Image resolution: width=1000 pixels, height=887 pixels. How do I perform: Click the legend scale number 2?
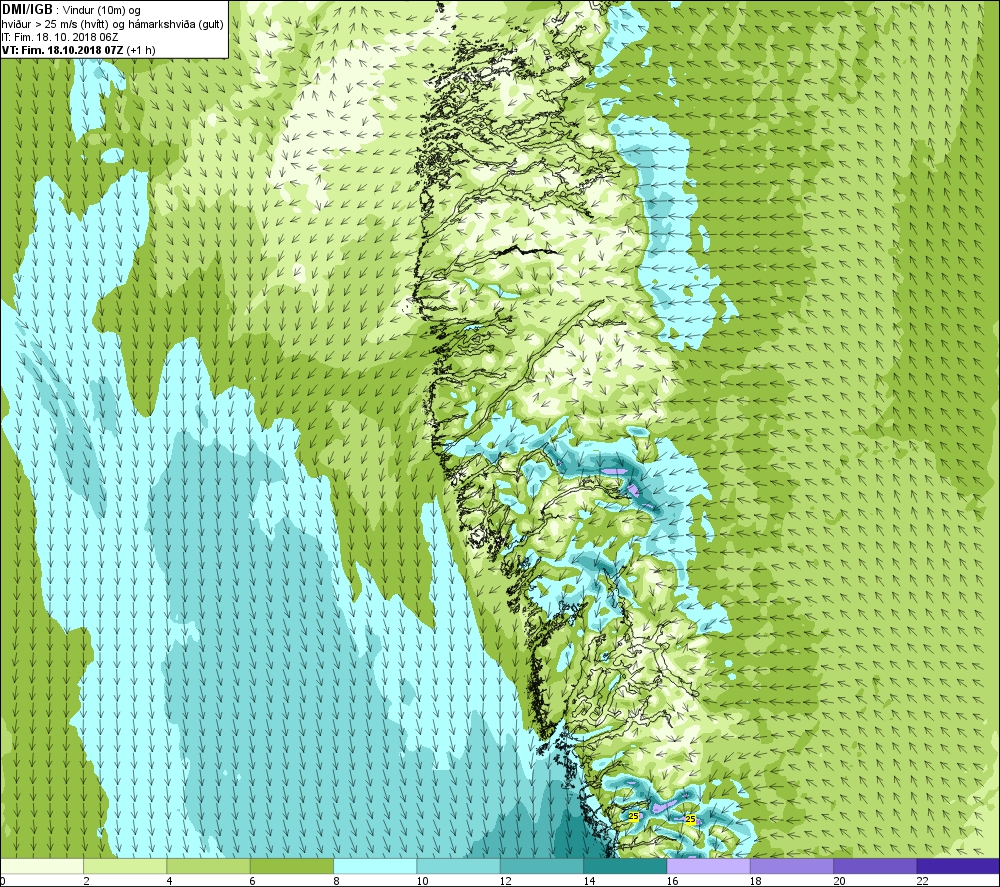tap(86, 881)
